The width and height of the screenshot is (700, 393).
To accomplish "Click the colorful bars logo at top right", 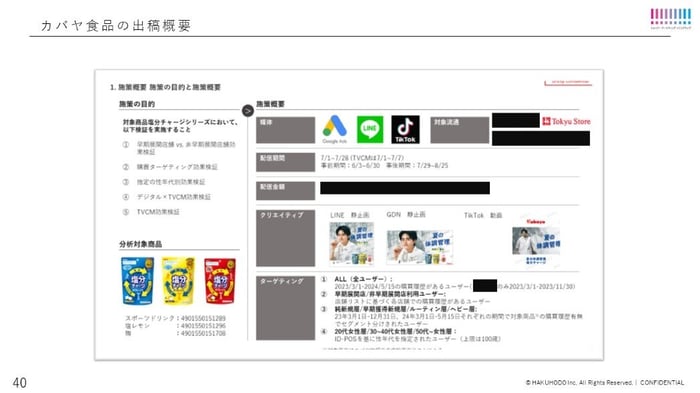I will pyautogui.click(x=671, y=19).
